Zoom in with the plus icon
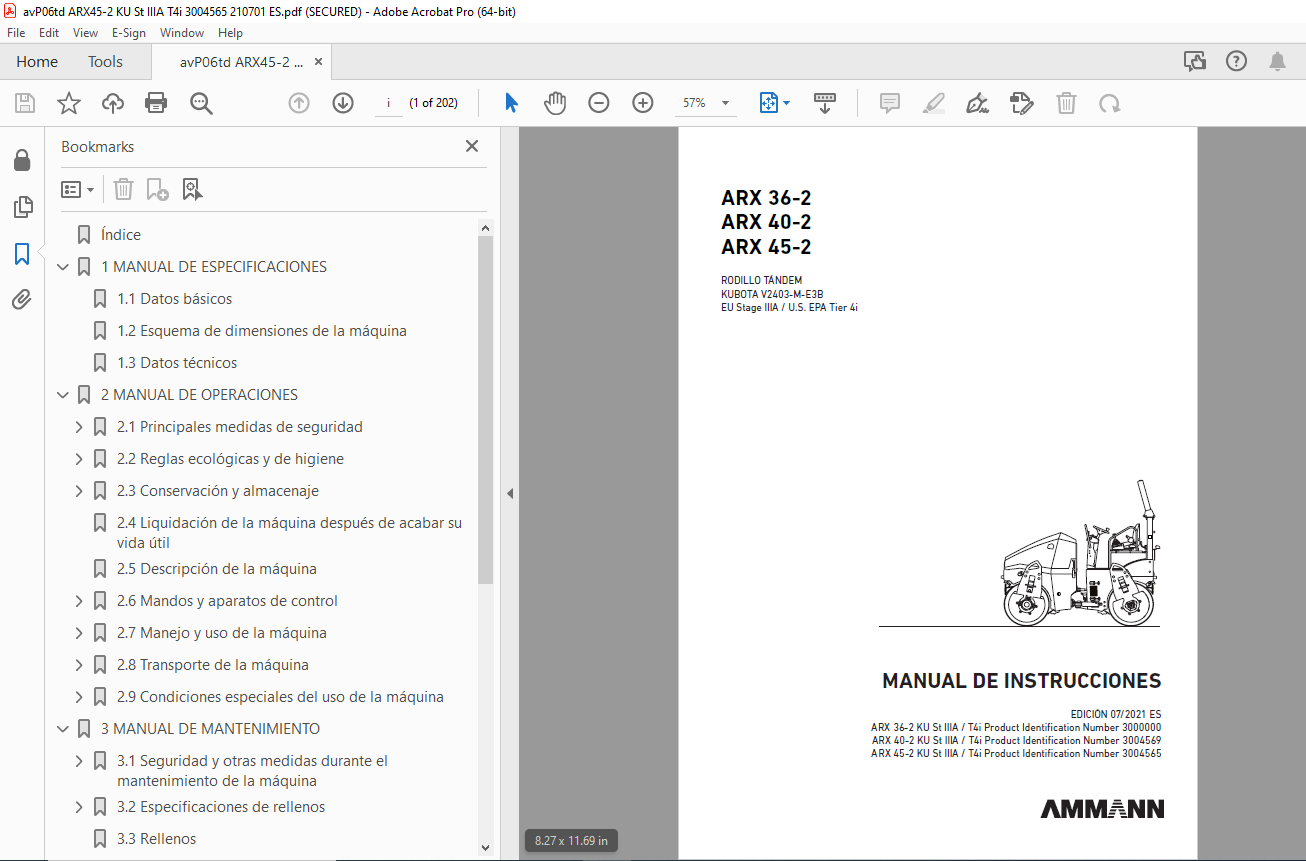The width and height of the screenshot is (1306, 861). click(643, 103)
